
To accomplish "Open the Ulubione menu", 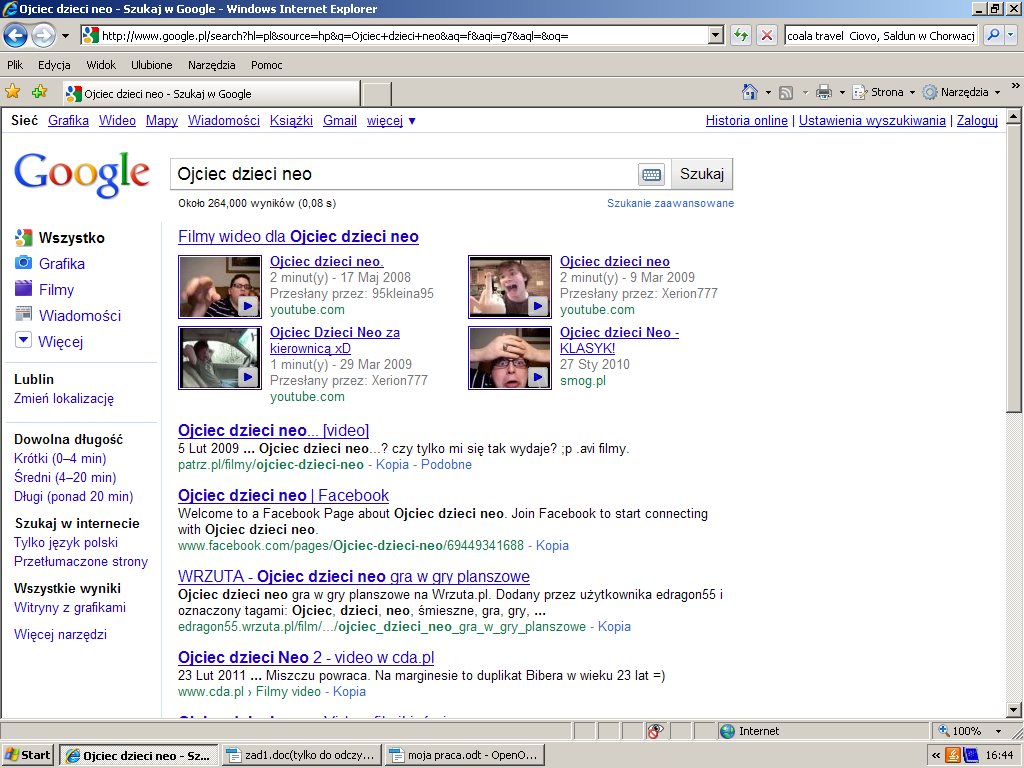I will (x=151, y=65).
